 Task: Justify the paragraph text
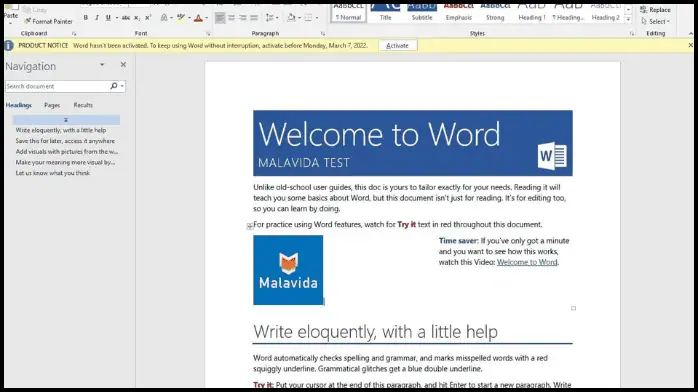click(x=254, y=18)
